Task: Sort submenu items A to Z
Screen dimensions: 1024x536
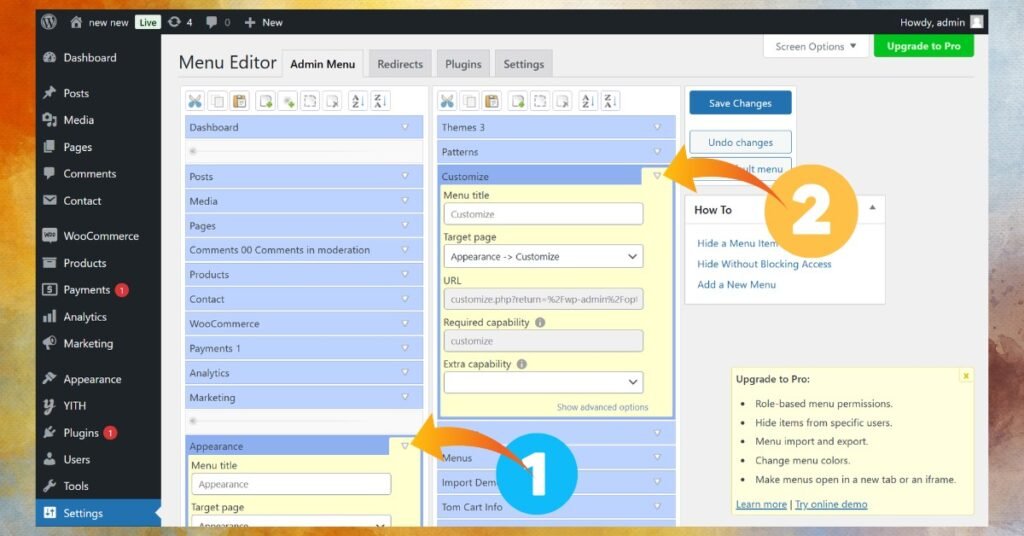Action: (588, 101)
